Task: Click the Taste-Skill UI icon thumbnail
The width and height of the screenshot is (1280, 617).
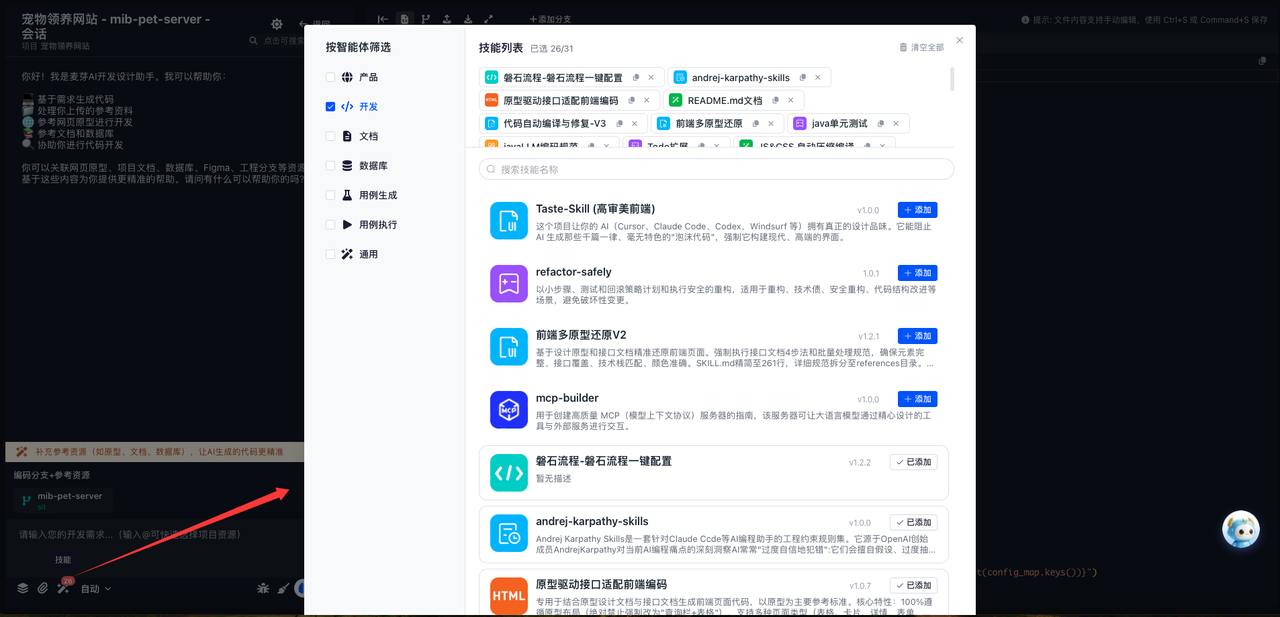Action: [508, 221]
